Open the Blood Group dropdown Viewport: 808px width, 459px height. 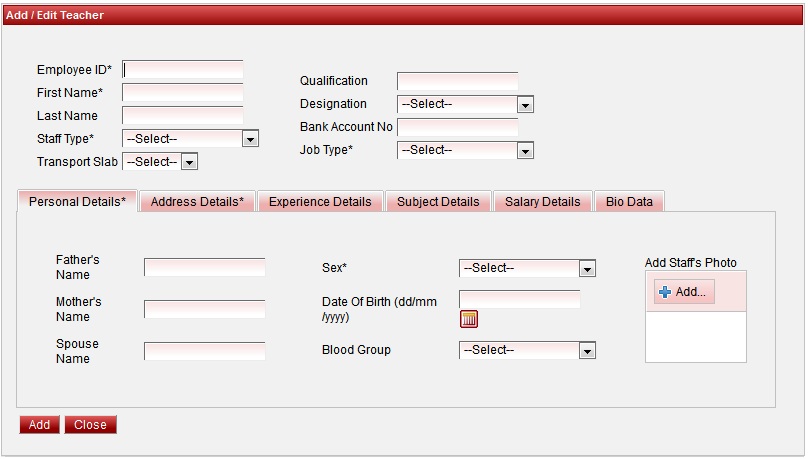click(x=527, y=350)
